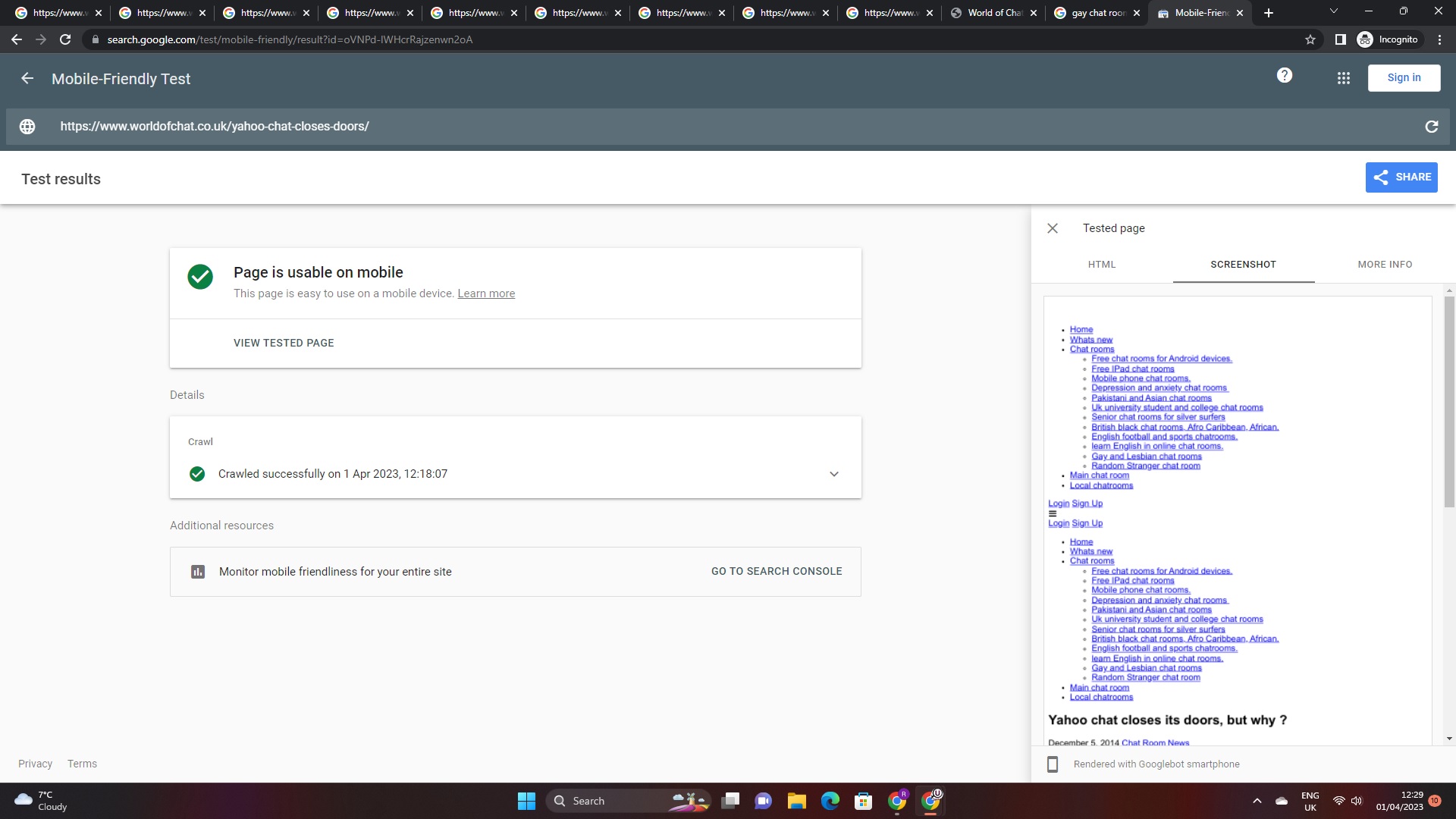The width and height of the screenshot is (1456, 819).
Task: Open the clock and date in the taskbar
Action: tap(1399, 801)
